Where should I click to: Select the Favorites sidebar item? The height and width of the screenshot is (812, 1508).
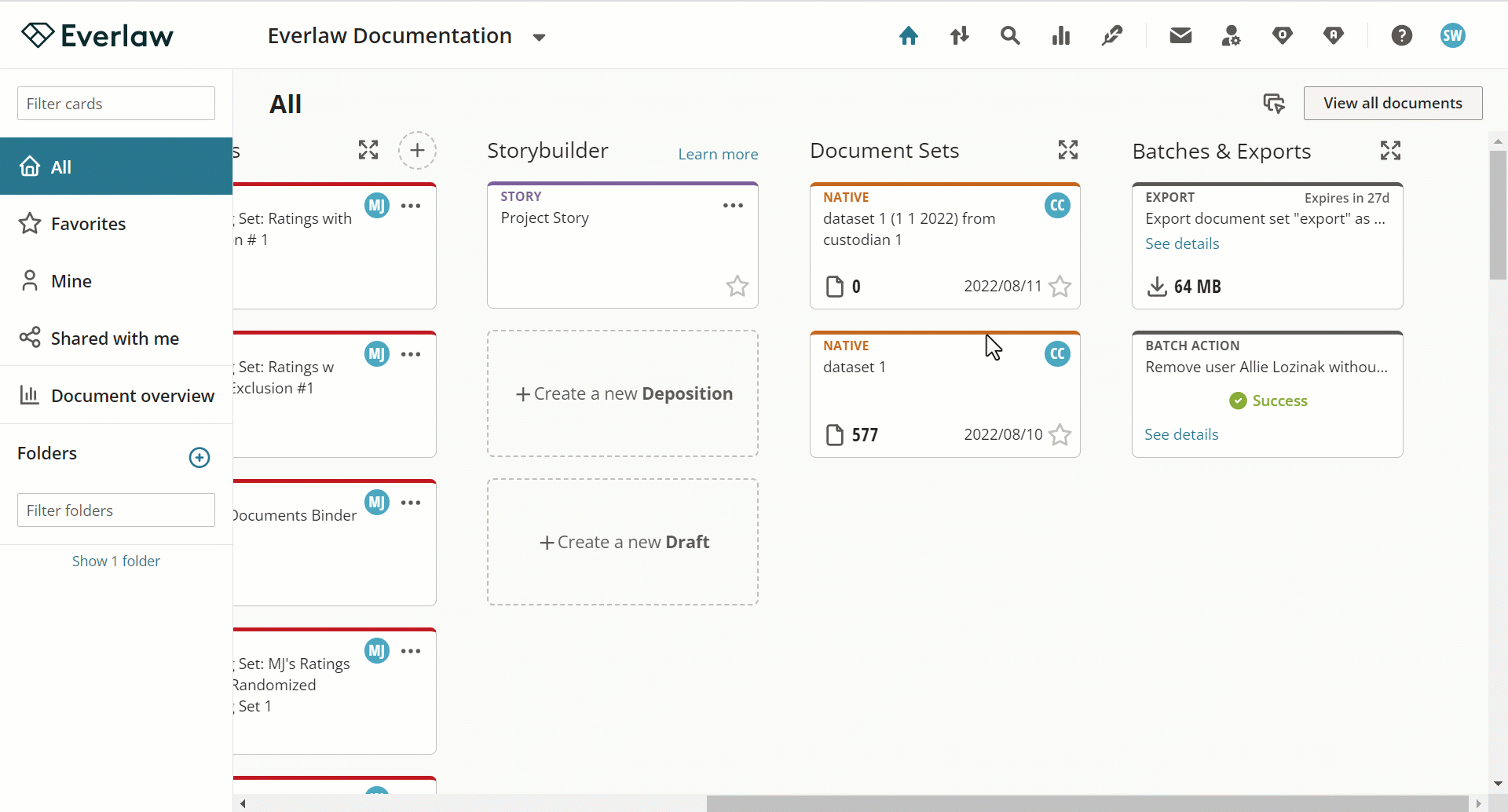pos(116,224)
